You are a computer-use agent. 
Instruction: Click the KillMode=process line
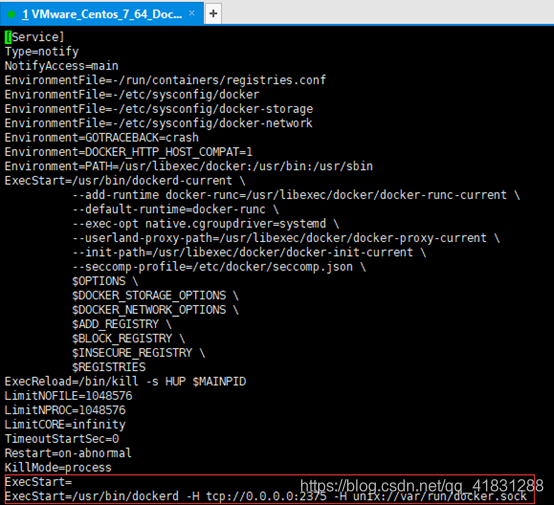click(58, 468)
